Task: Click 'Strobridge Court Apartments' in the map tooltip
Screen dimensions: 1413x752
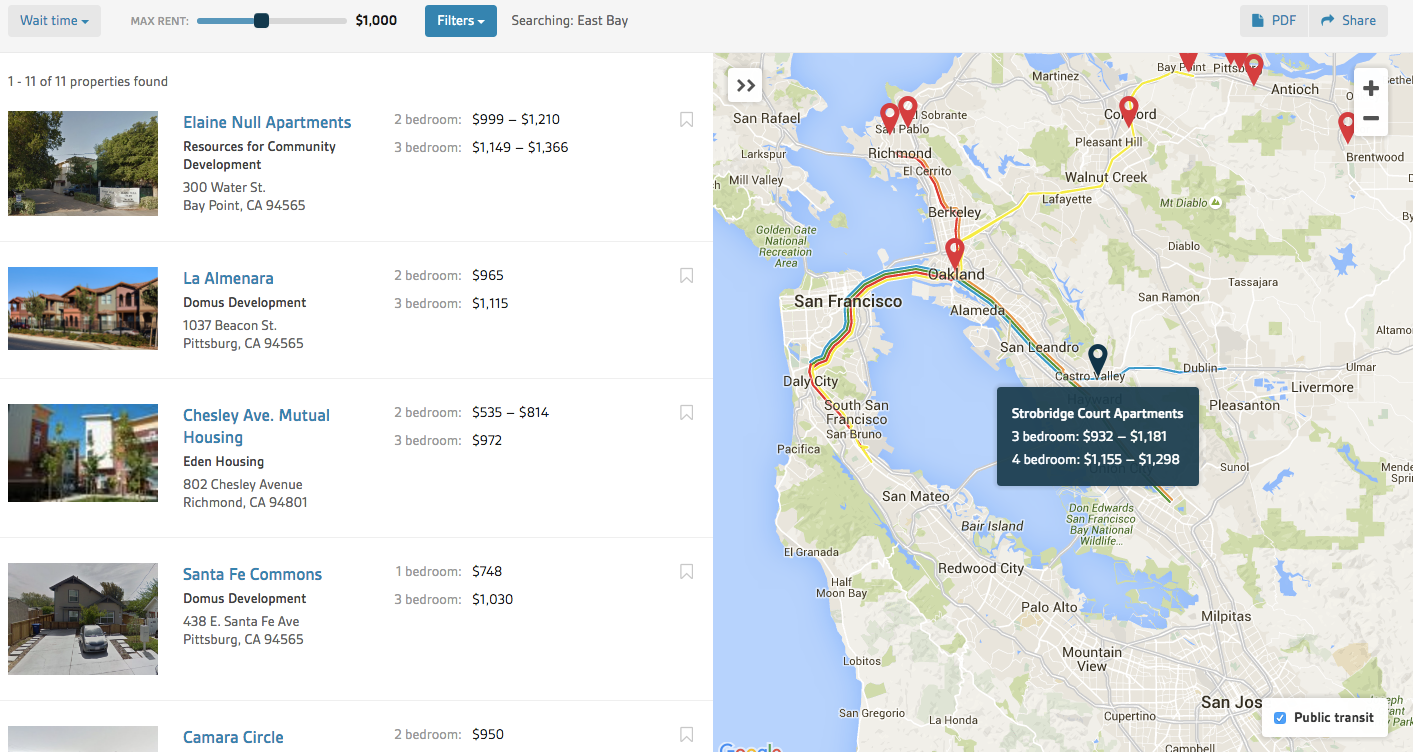Action: tap(1097, 414)
